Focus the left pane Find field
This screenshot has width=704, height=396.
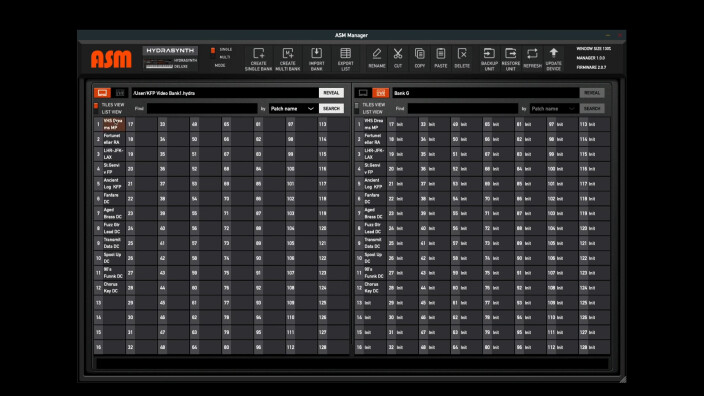pyautogui.click(x=202, y=109)
